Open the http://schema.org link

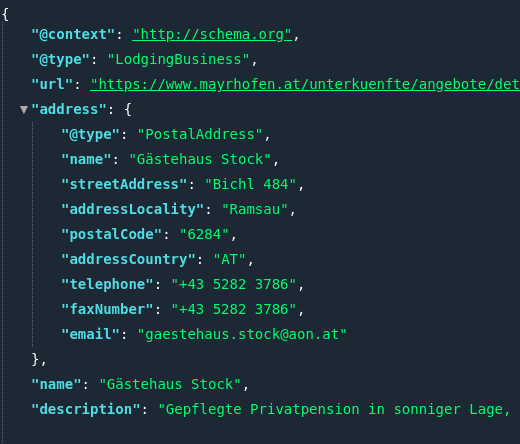pyautogui.click(x=212, y=35)
